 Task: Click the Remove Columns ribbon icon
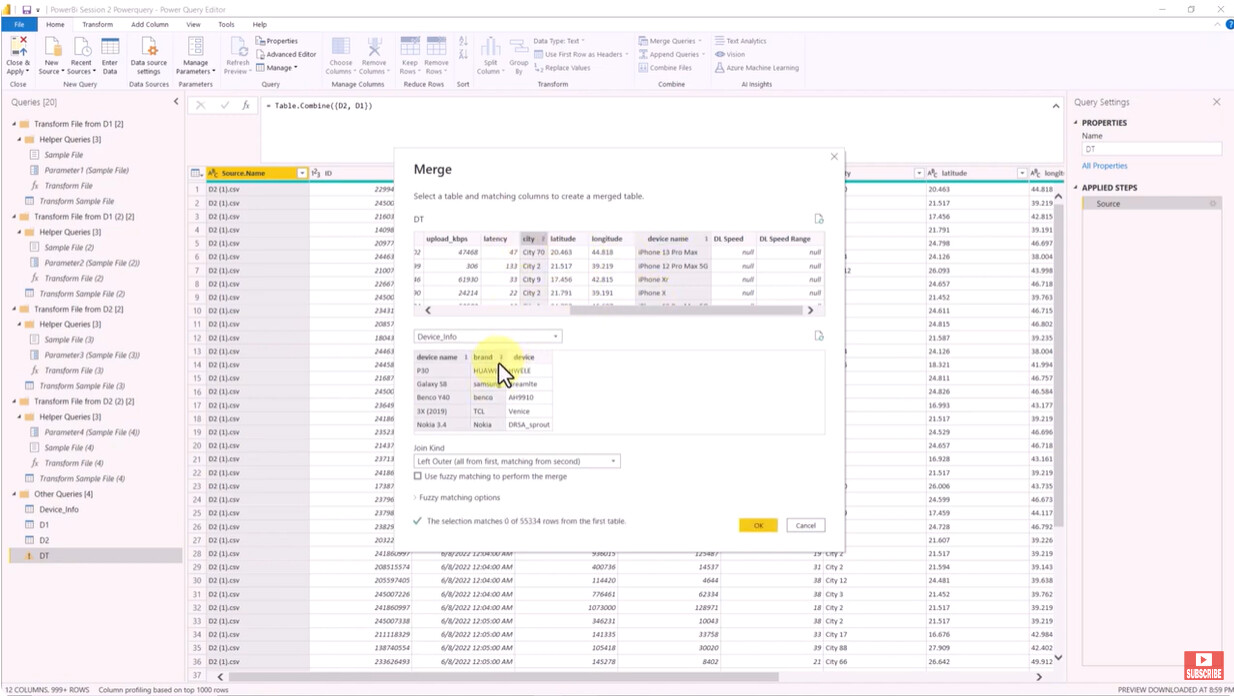pos(374,48)
